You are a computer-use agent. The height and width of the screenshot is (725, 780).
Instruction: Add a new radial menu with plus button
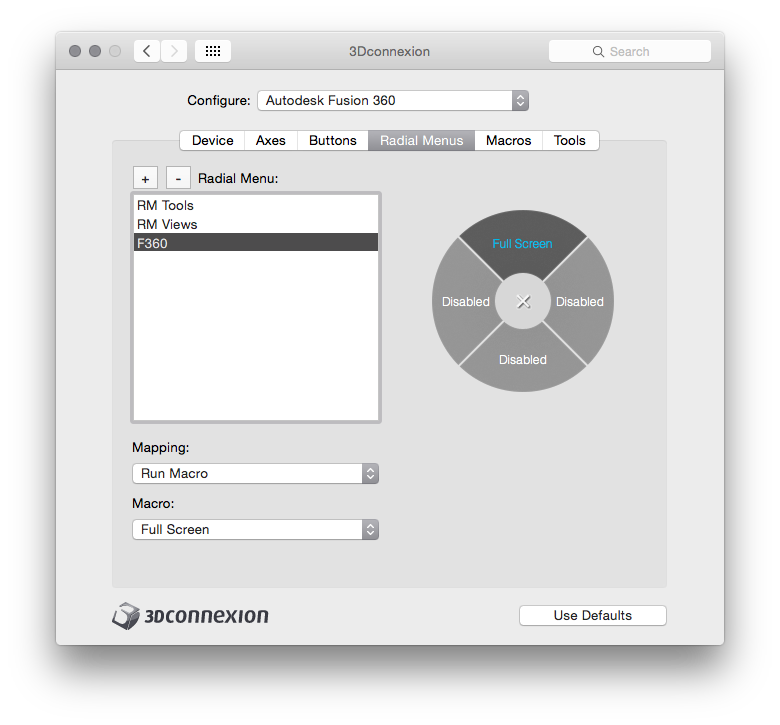click(x=145, y=178)
